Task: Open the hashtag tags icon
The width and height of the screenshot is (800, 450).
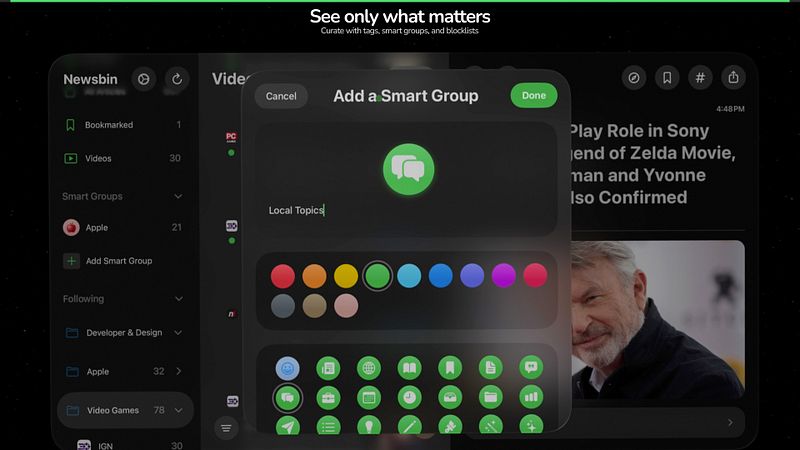Action: point(700,78)
